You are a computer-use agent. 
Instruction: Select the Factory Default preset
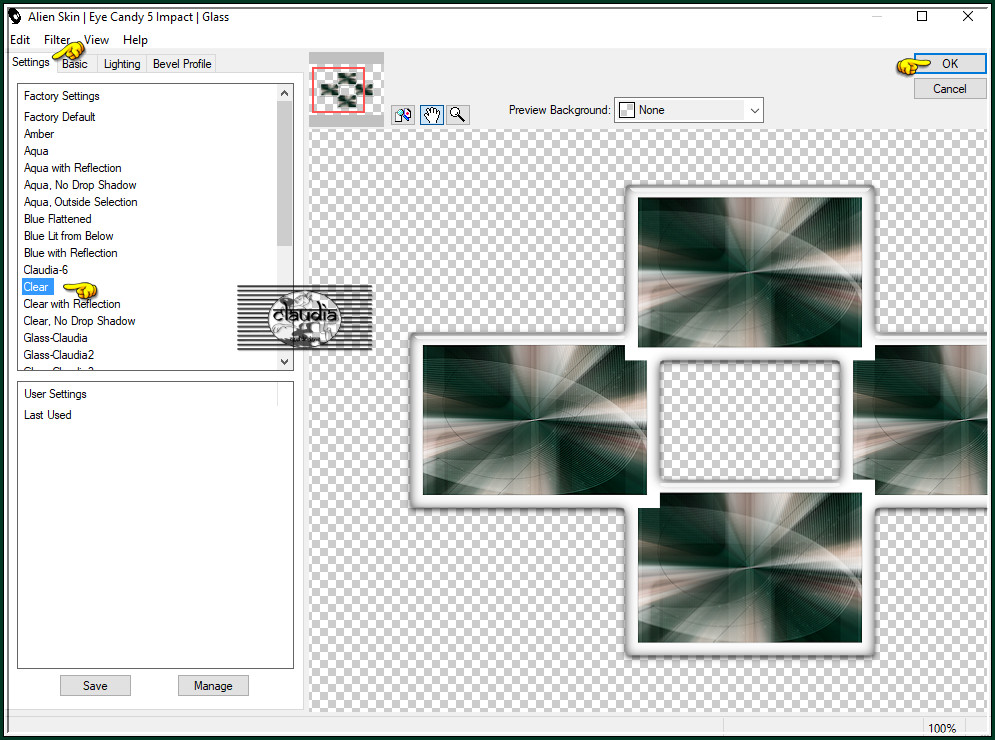[60, 117]
